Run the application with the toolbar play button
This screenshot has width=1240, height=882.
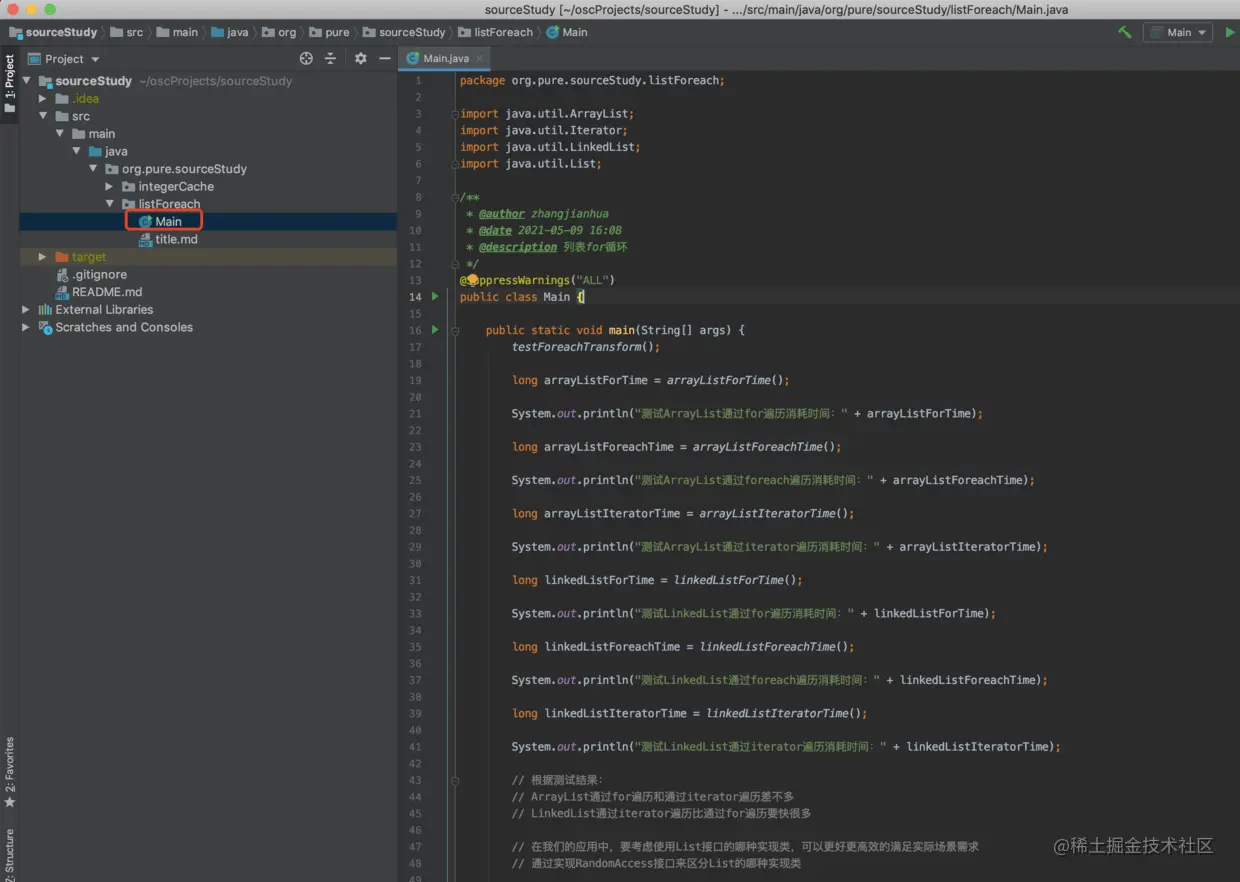[1230, 32]
